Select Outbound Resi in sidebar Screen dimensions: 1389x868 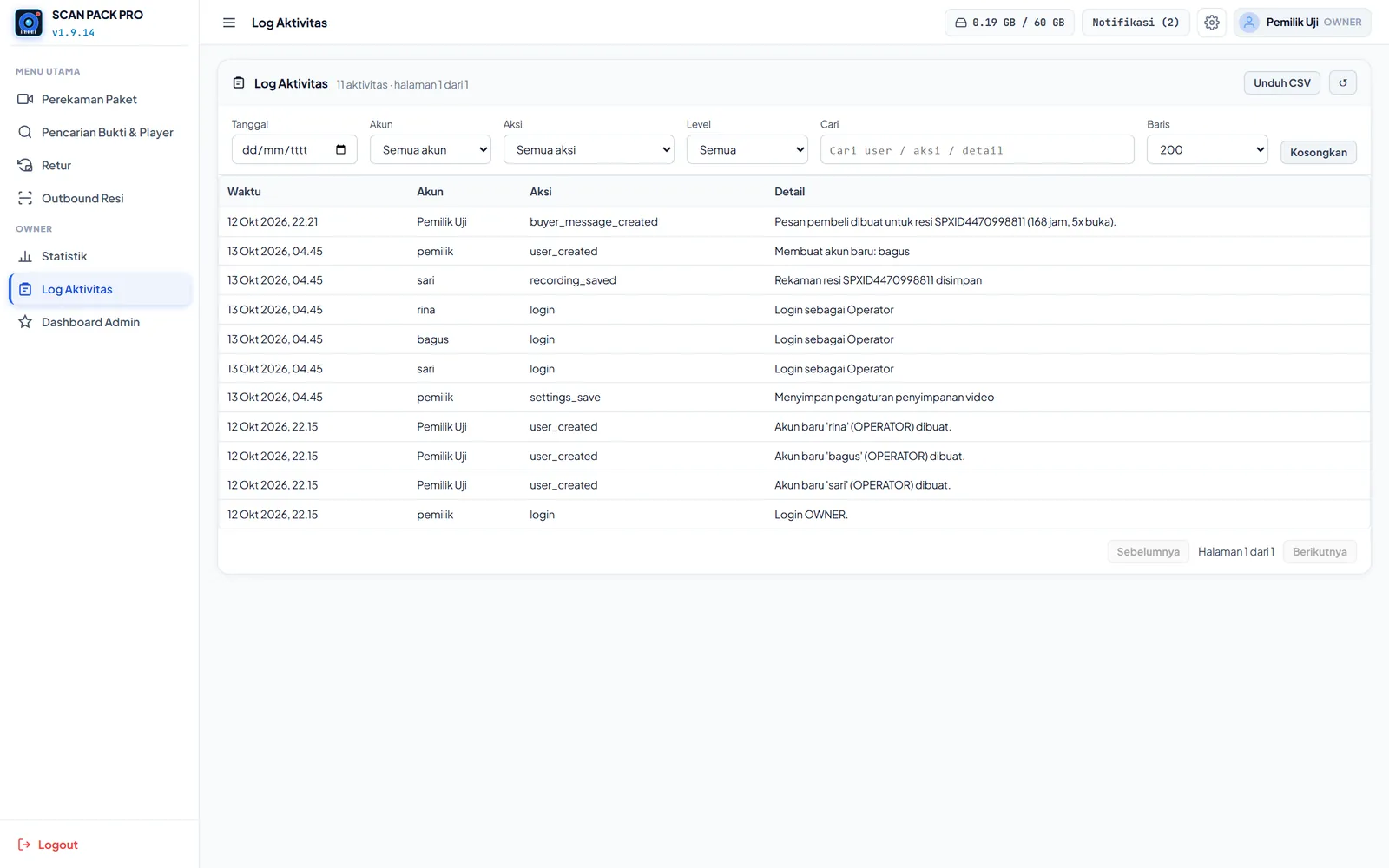(x=100, y=198)
